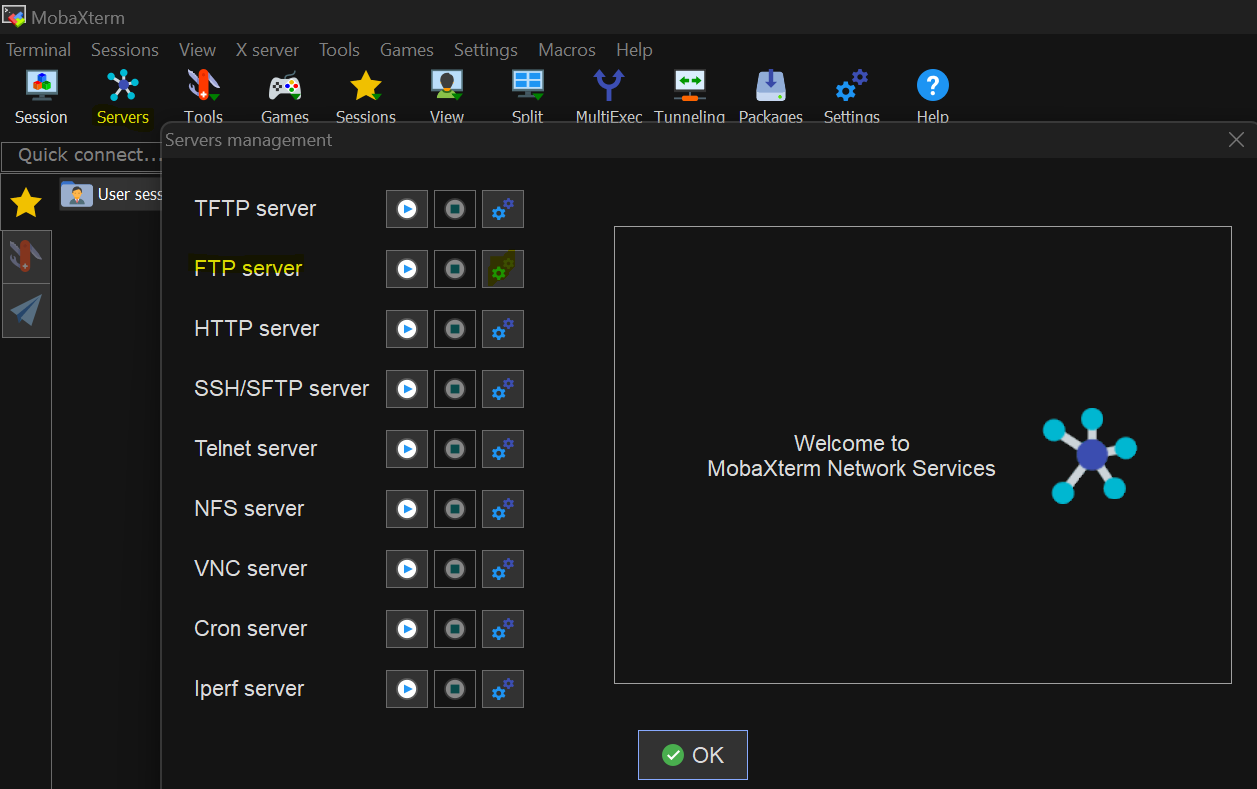The image size is (1257, 789).
Task: Start the Iperf server
Action: [407, 689]
